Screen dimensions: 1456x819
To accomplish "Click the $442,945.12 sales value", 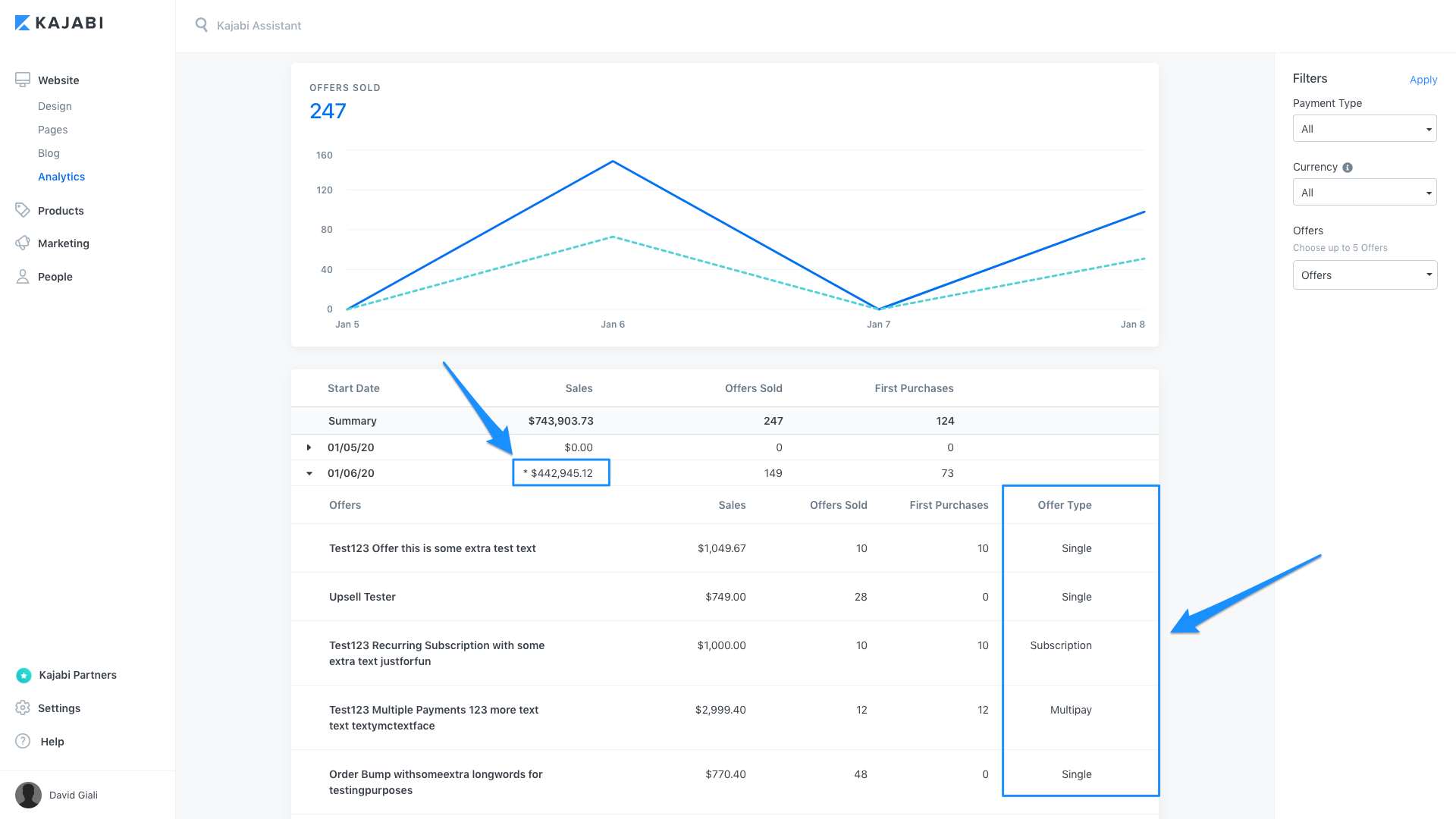I will [561, 473].
